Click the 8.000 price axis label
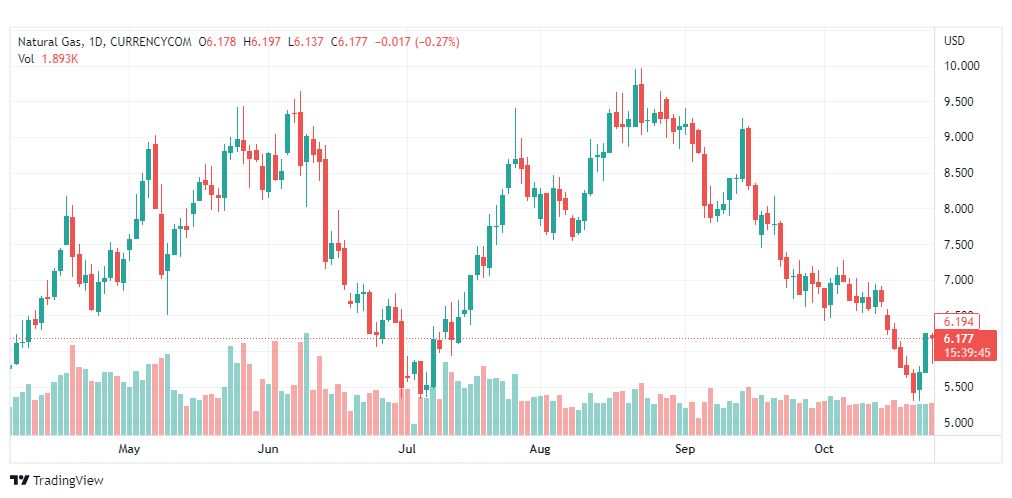This screenshot has width=1012, height=498. pyautogui.click(x=959, y=209)
